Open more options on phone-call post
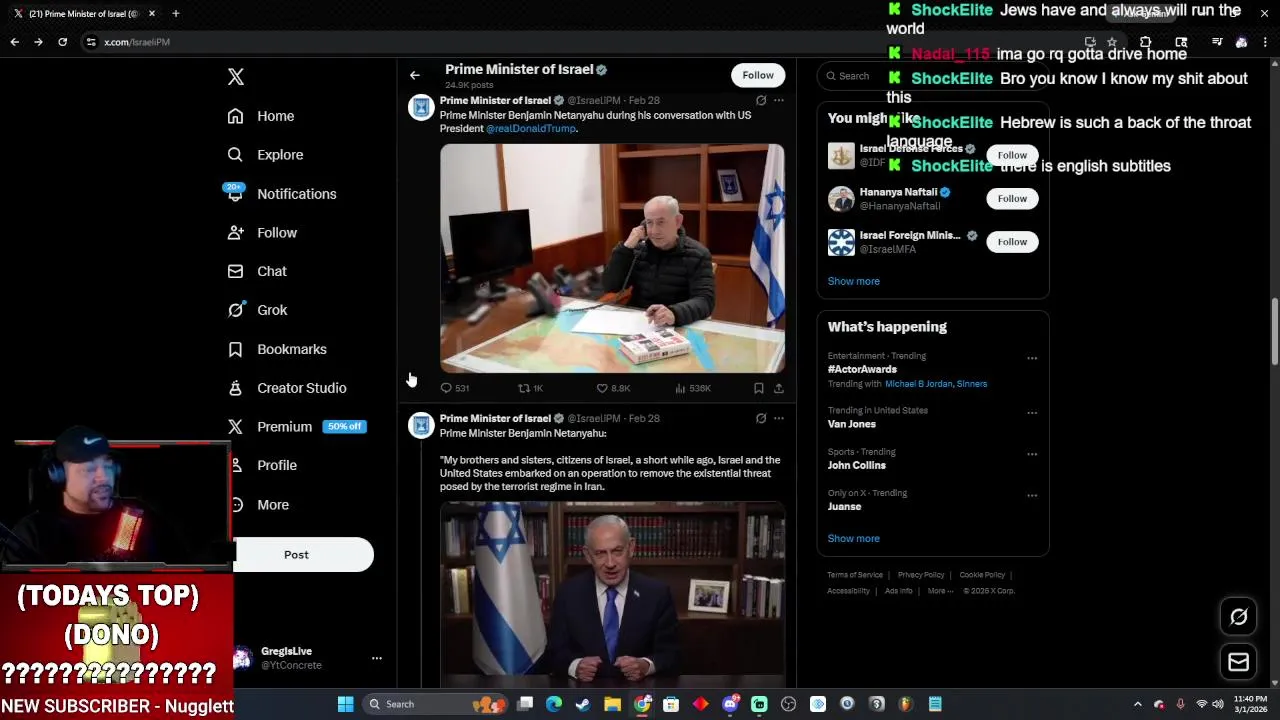1280x720 pixels. coord(779,100)
